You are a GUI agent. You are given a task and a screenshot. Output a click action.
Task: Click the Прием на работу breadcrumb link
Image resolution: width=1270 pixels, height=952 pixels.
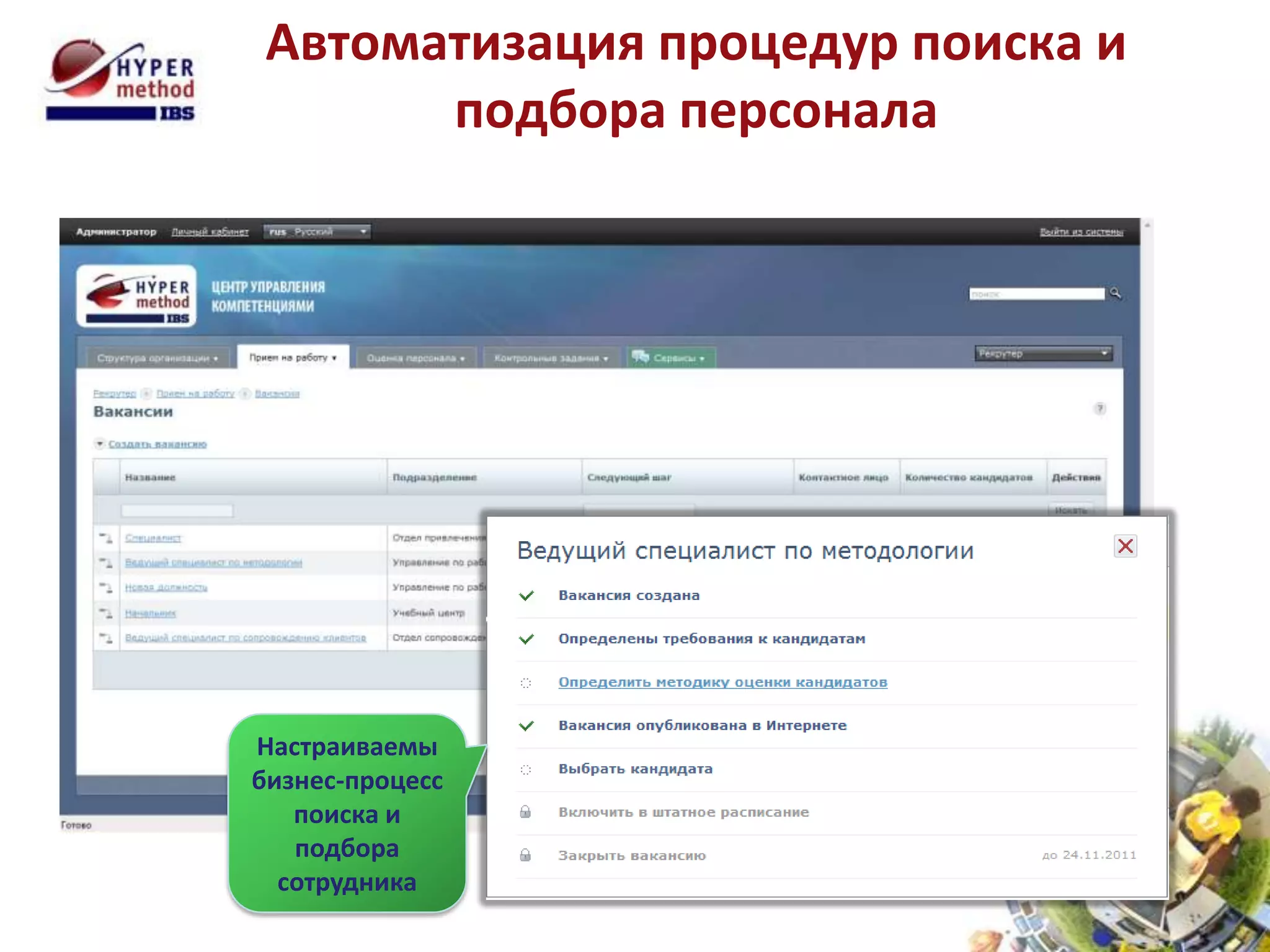(x=195, y=394)
